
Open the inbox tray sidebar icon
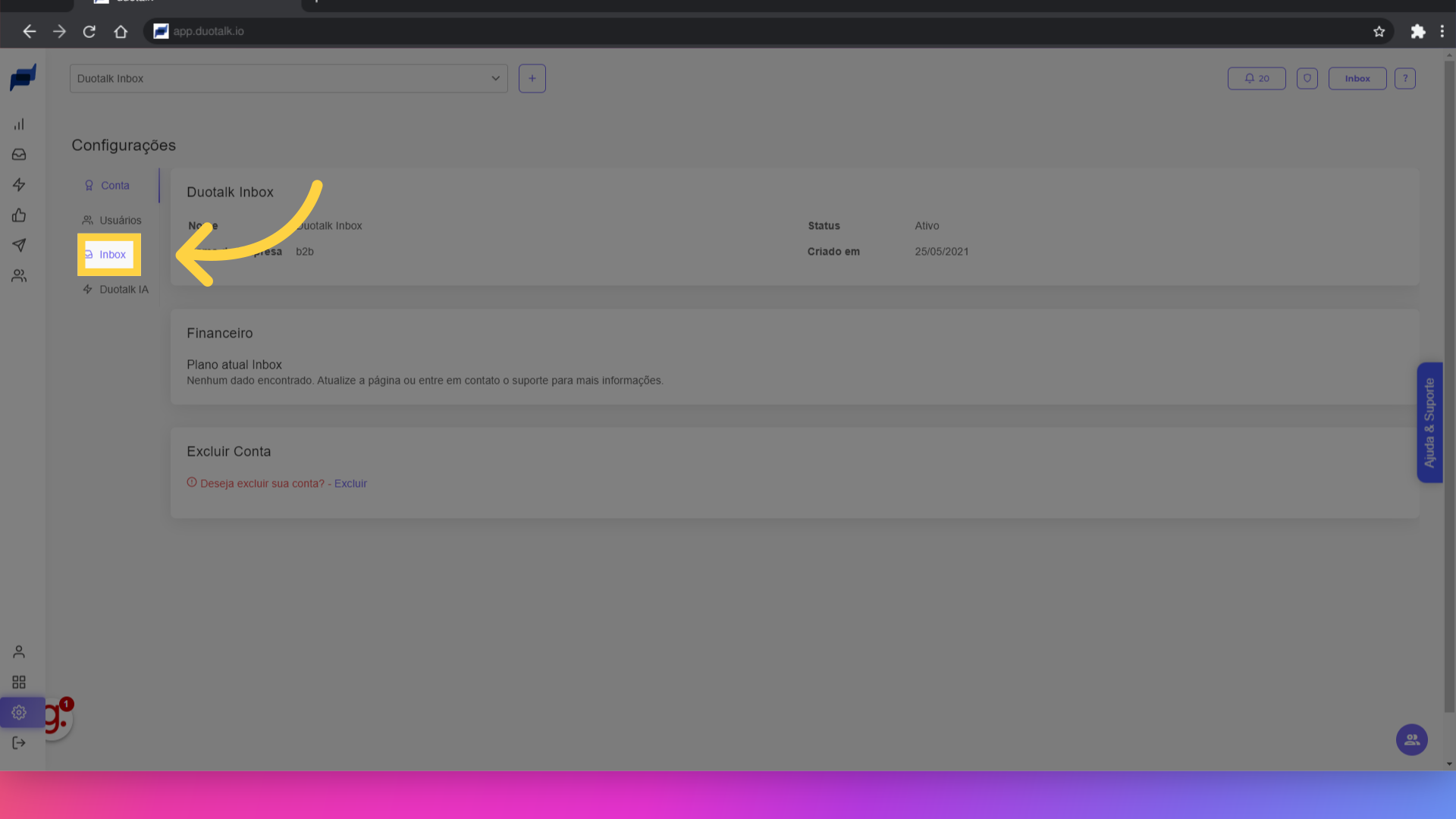point(19,155)
